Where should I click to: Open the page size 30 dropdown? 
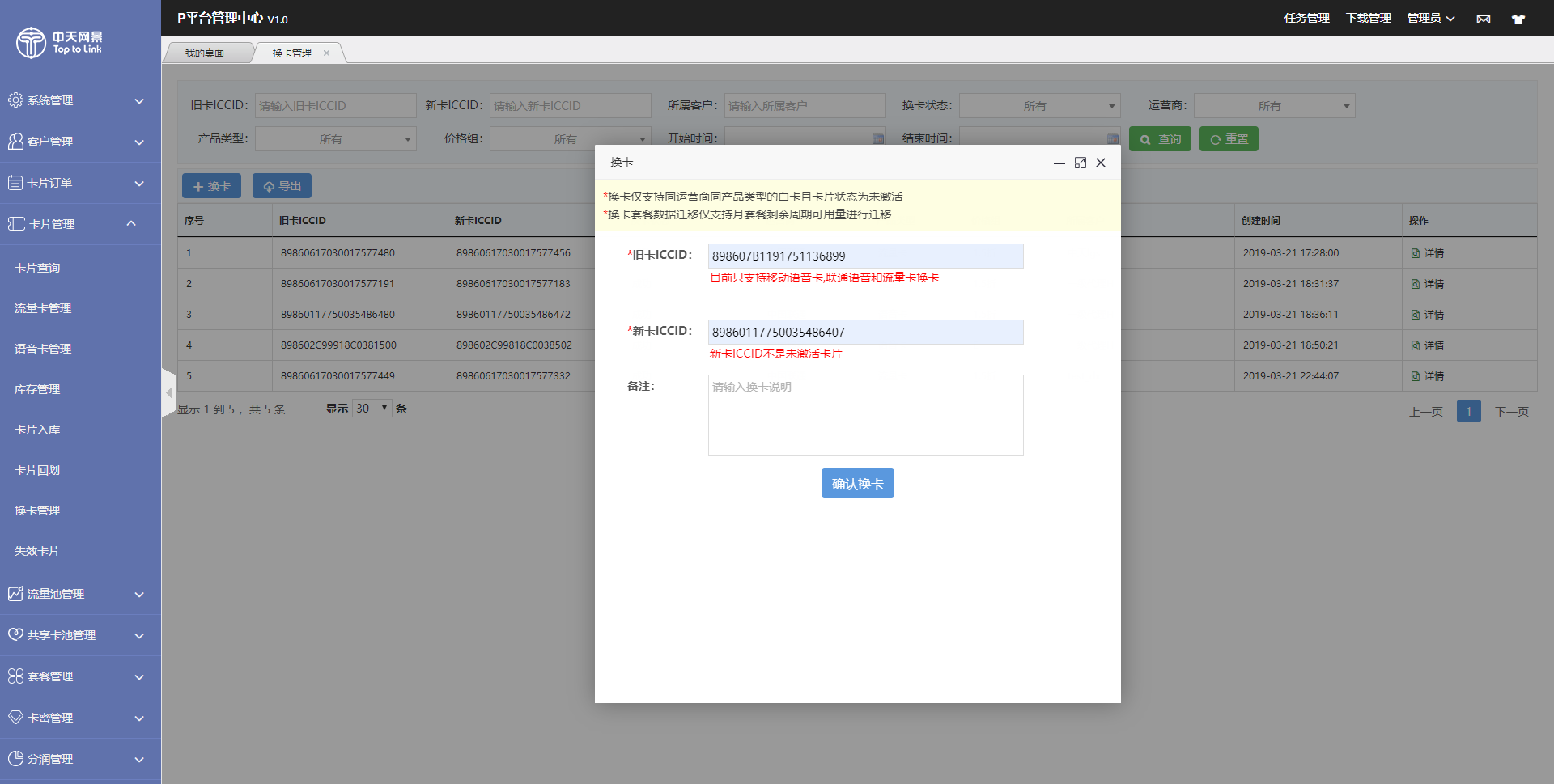coord(372,409)
